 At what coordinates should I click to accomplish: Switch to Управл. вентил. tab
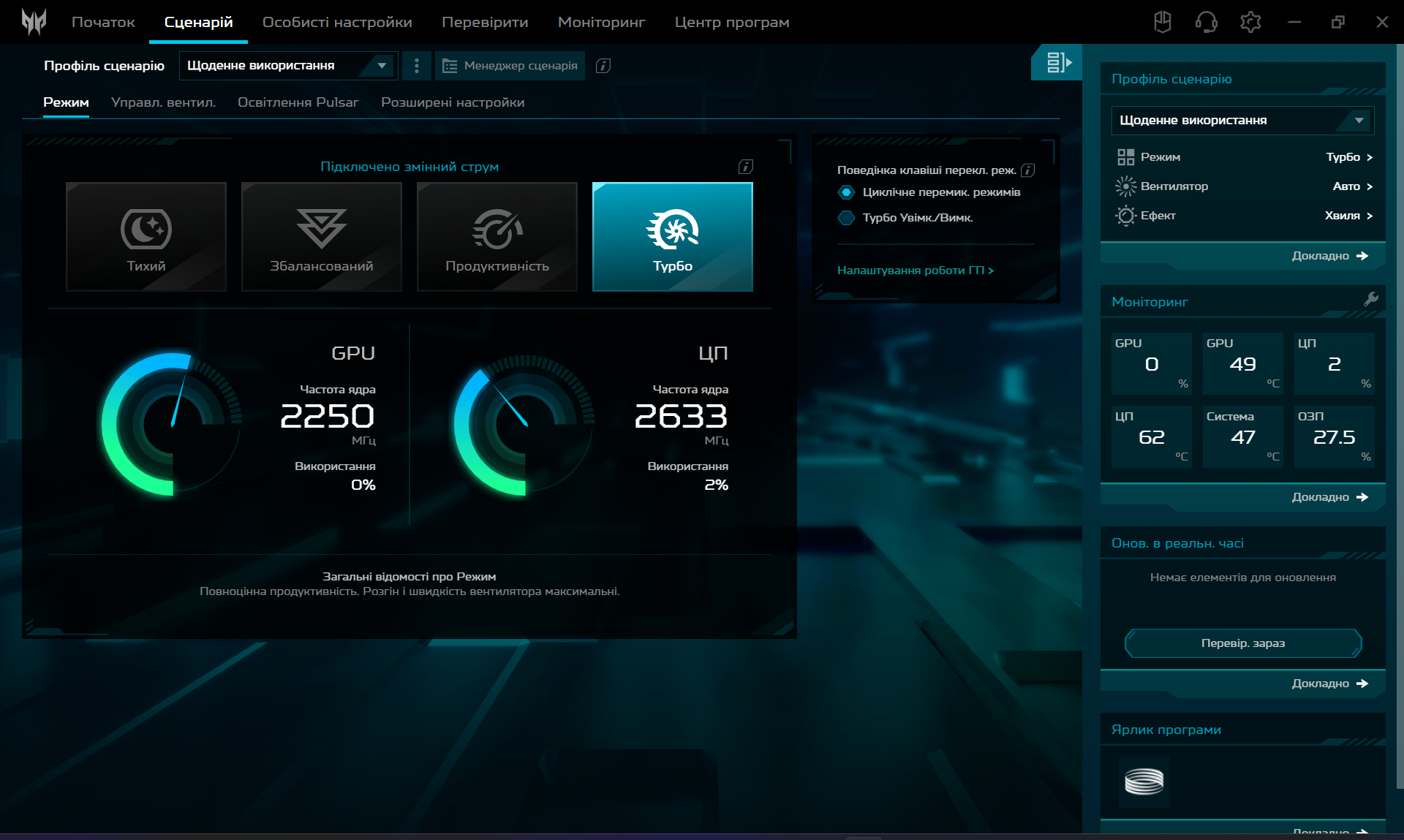tap(163, 102)
